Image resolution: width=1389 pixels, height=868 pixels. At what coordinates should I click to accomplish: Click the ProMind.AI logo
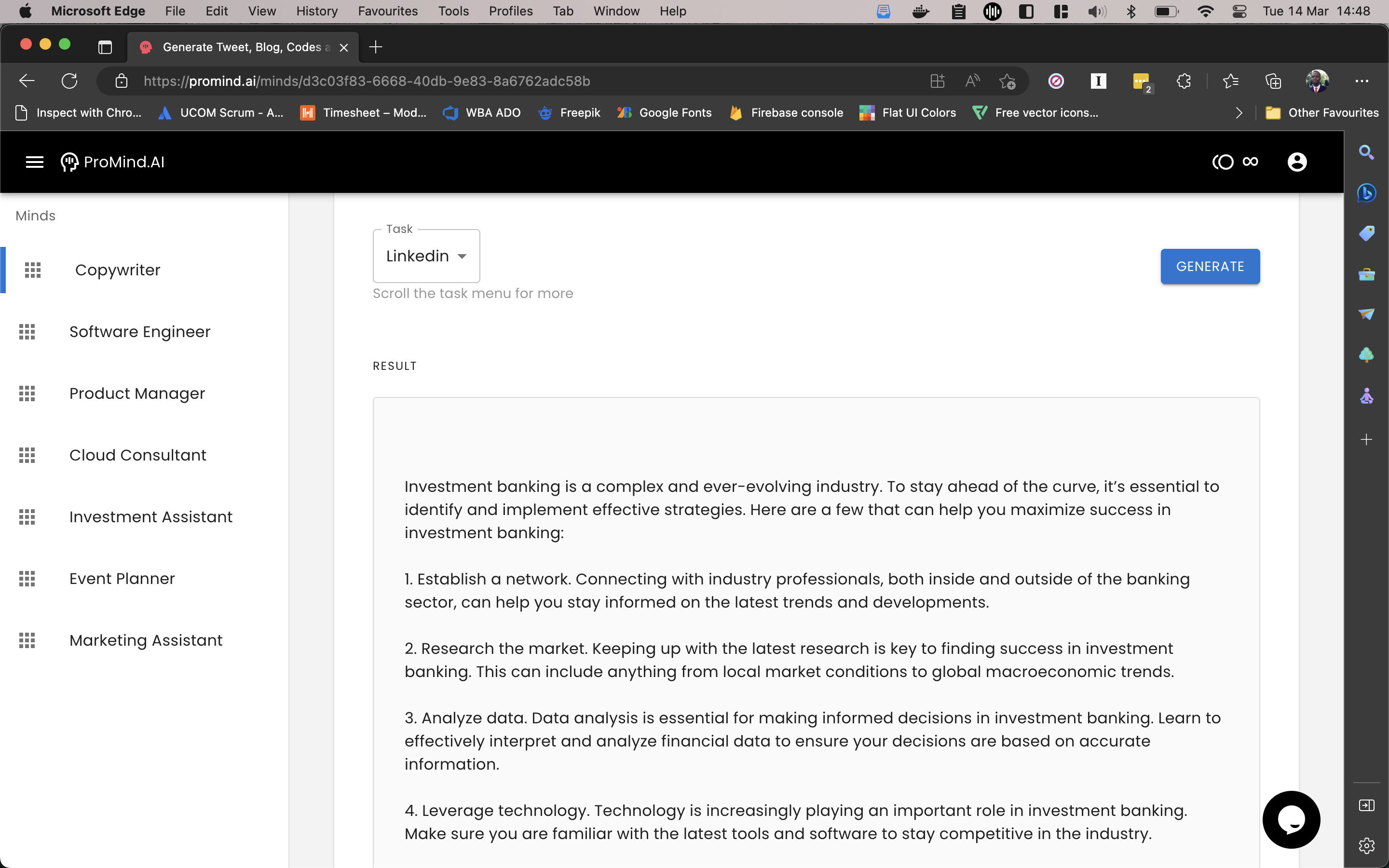(112, 162)
